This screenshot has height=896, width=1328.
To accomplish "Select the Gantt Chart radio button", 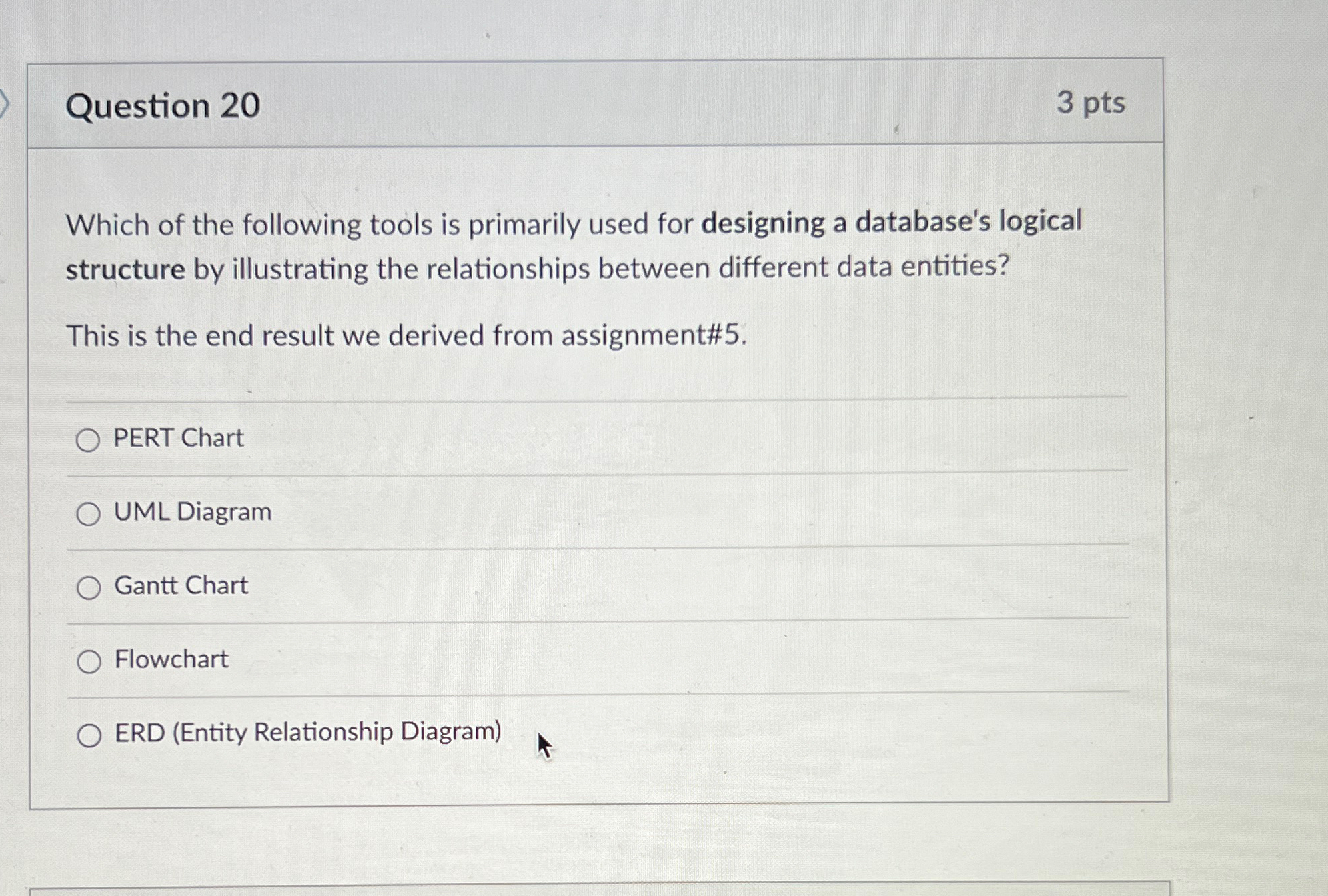I will (x=88, y=587).
